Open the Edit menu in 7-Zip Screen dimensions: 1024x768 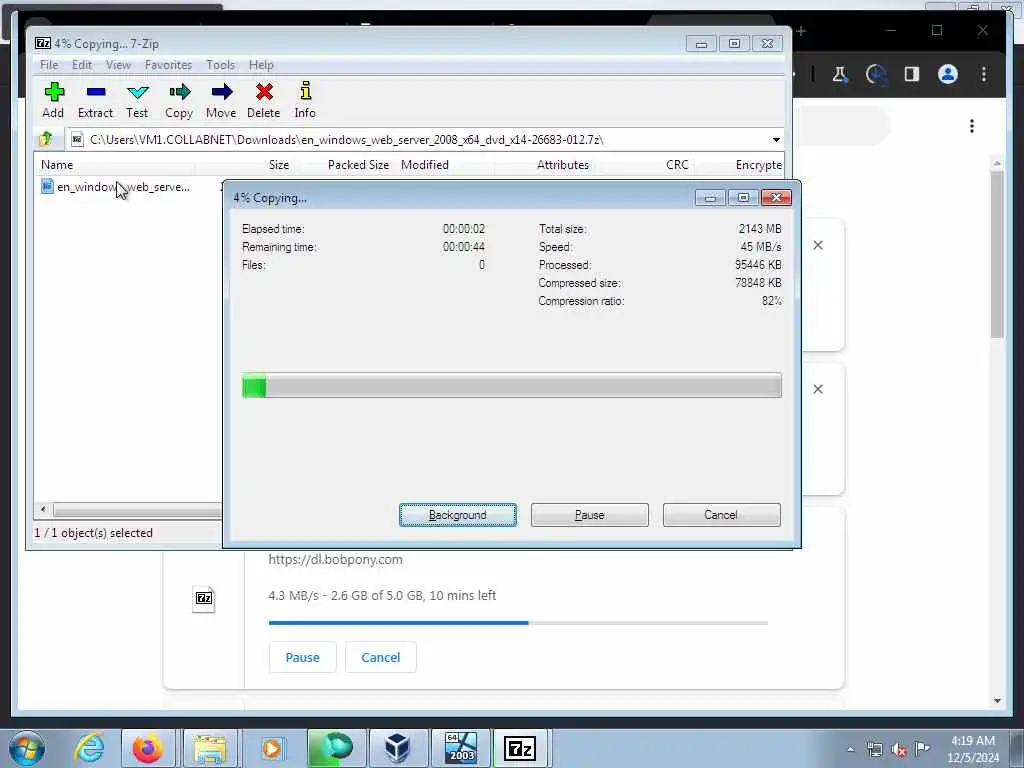(x=82, y=65)
